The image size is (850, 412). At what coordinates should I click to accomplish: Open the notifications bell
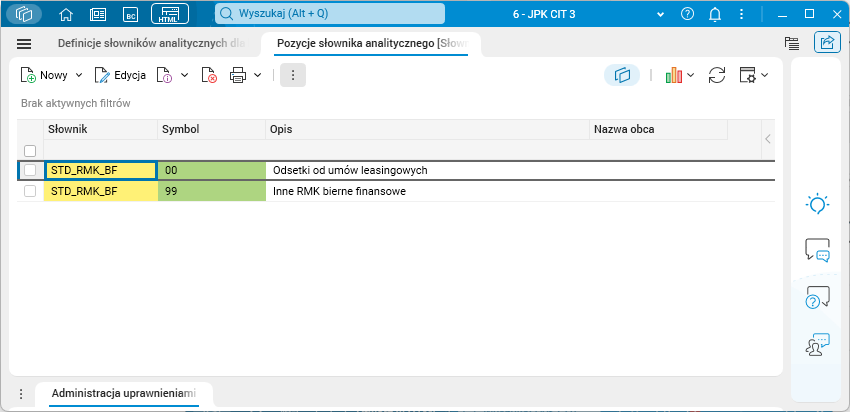pos(715,14)
